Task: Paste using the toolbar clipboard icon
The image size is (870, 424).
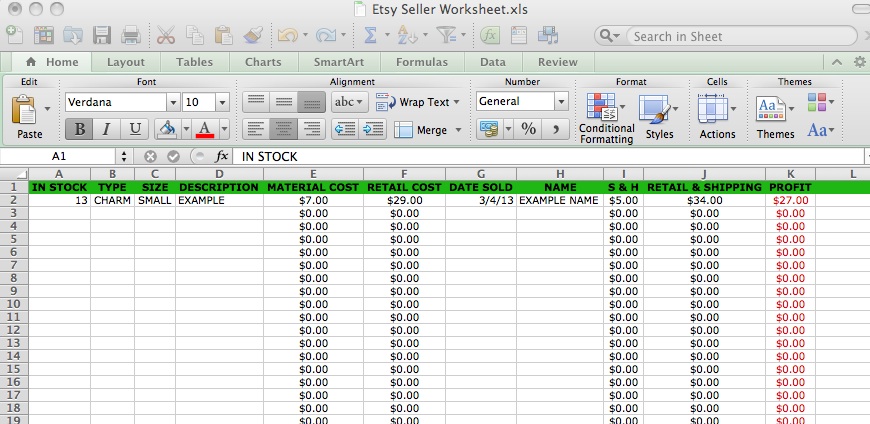Action: click(x=223, y=36)
